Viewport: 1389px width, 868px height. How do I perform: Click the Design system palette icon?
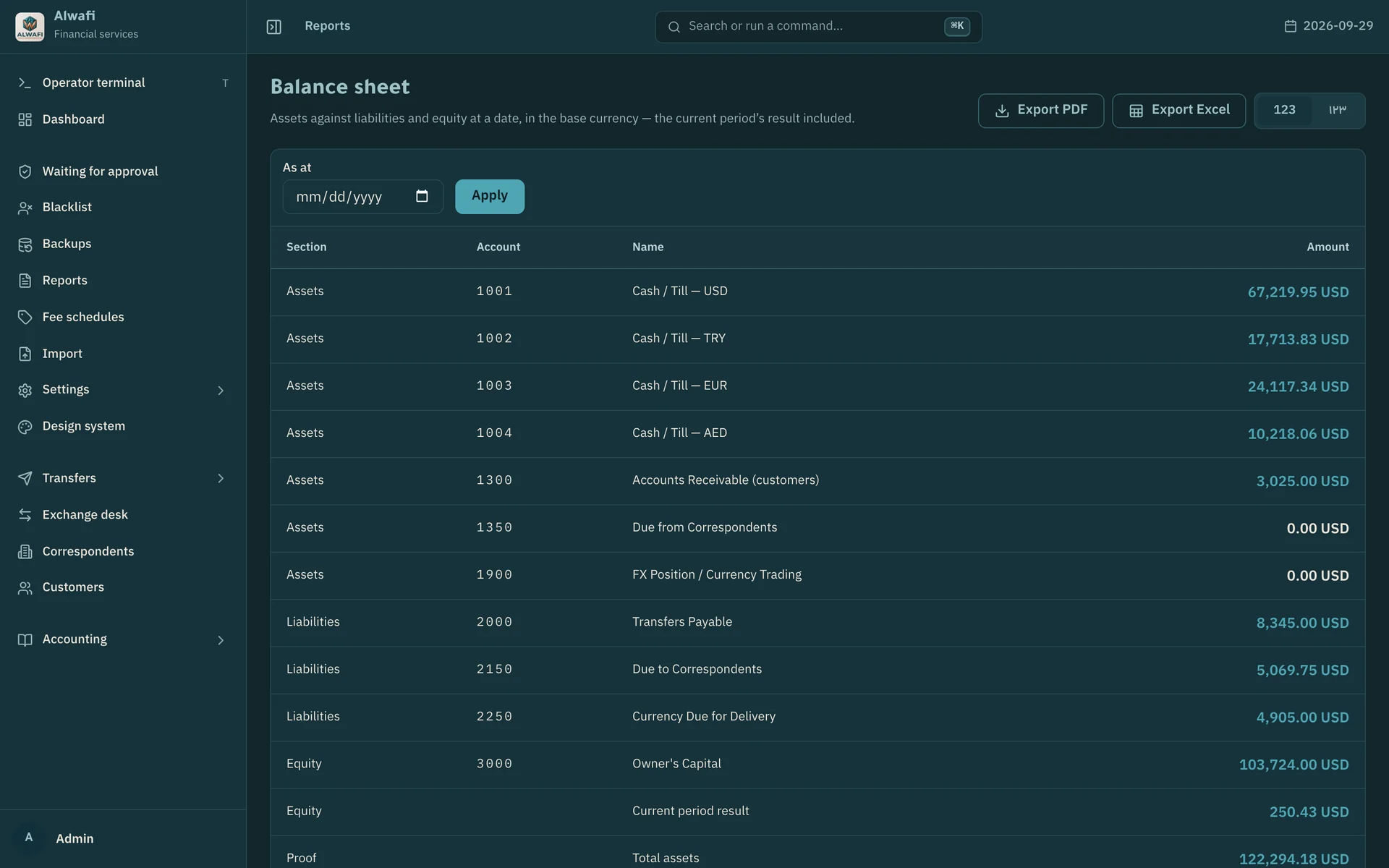coord(25,427)
